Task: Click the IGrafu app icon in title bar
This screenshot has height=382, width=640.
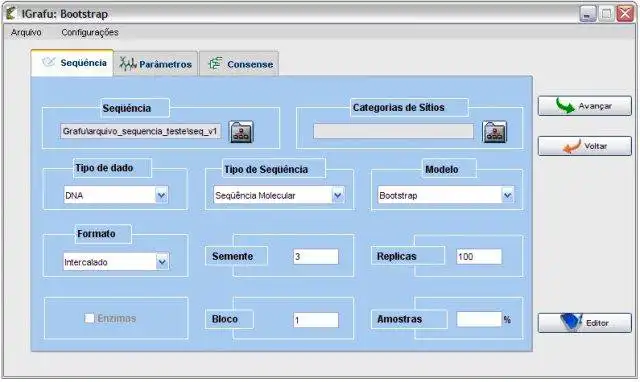Action: pos(11,13)
